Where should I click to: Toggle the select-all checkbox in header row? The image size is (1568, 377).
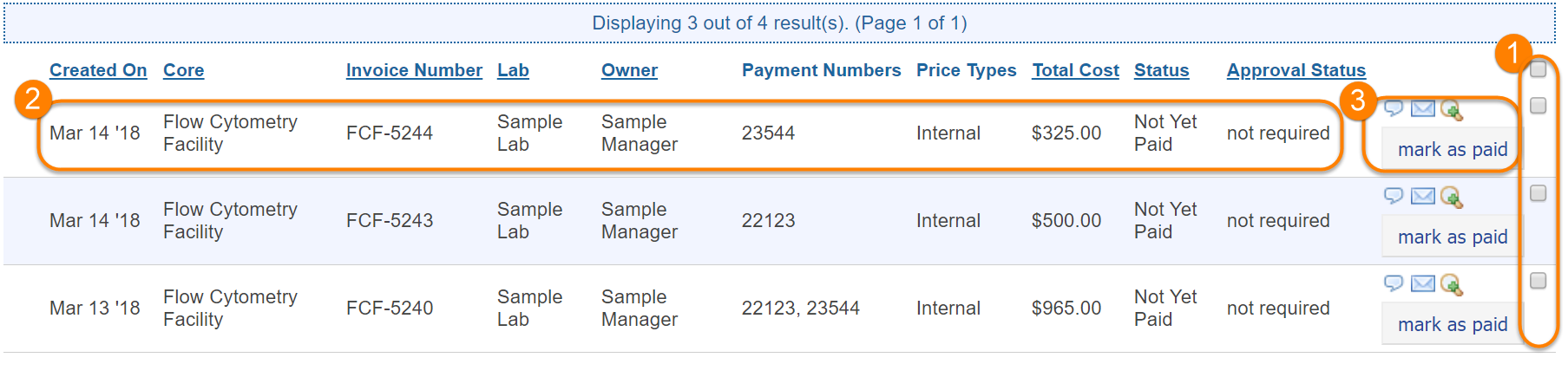1538,69
